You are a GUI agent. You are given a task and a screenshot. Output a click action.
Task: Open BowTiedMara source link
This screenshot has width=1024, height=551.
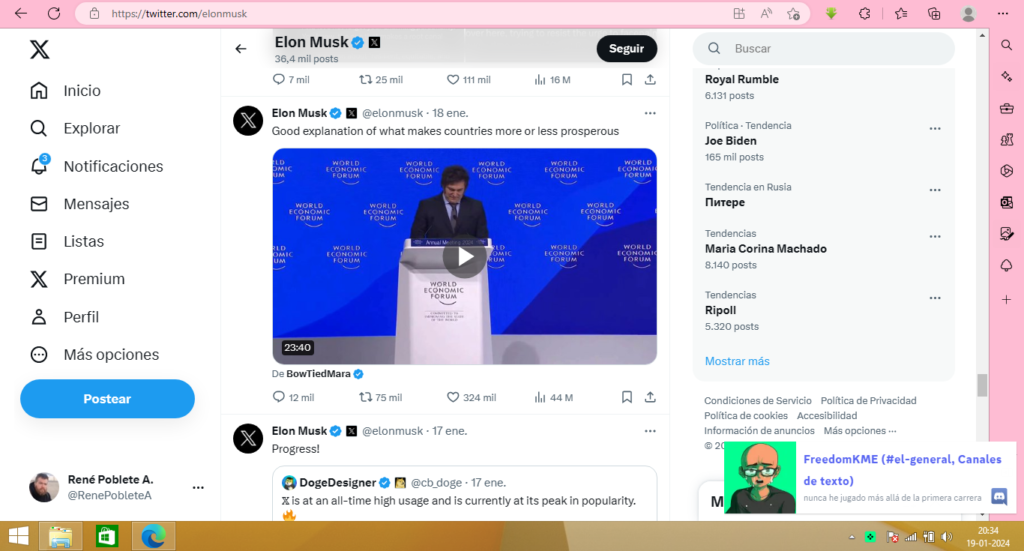(x=318, y=374)
